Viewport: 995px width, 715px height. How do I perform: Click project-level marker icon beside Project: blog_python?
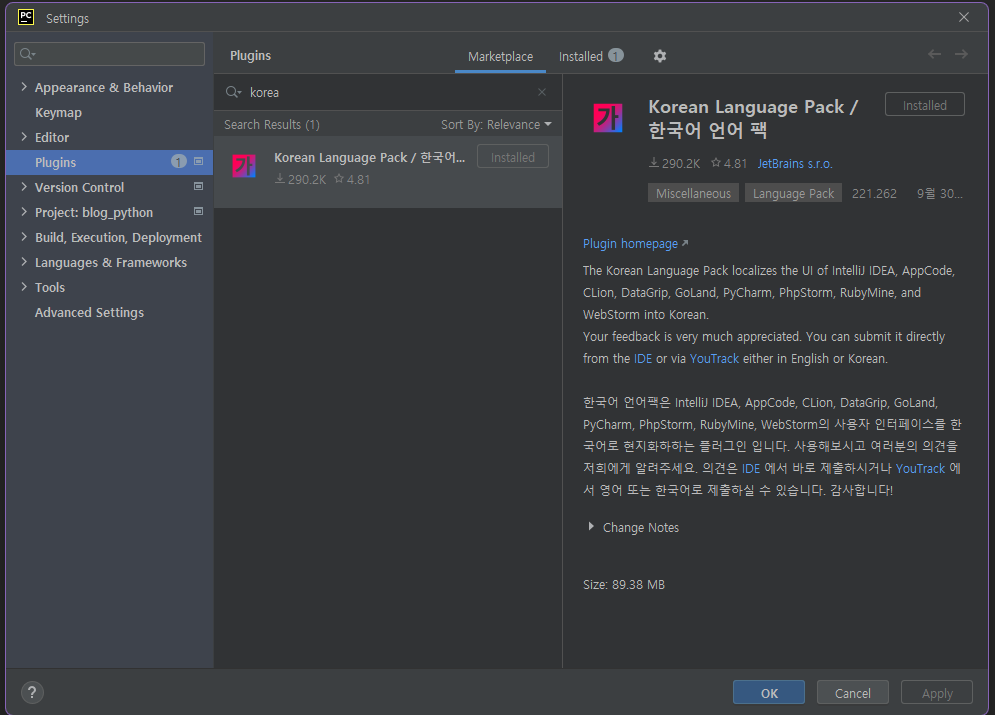click(x=198, y=211)
